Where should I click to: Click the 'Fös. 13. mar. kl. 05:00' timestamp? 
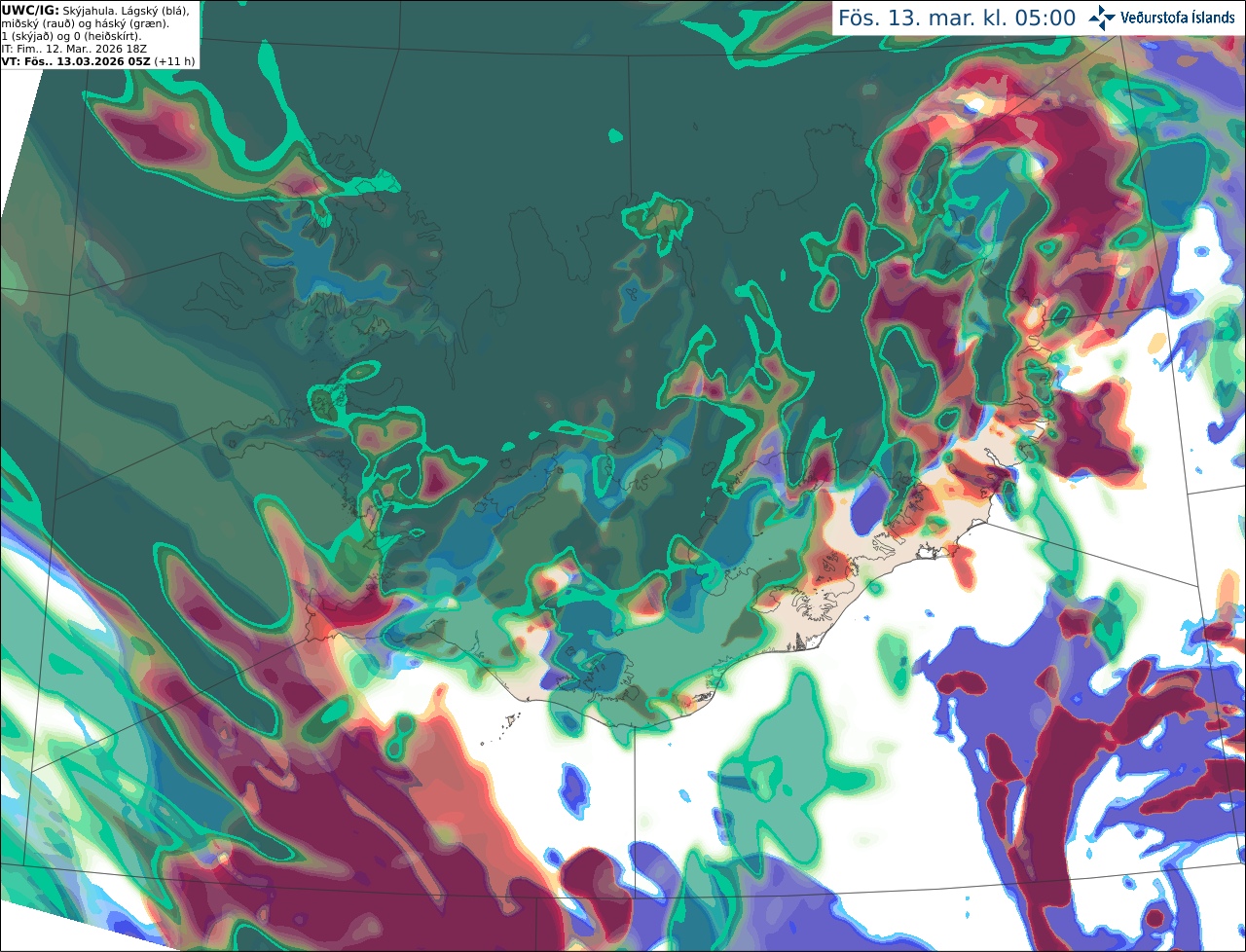957,18
